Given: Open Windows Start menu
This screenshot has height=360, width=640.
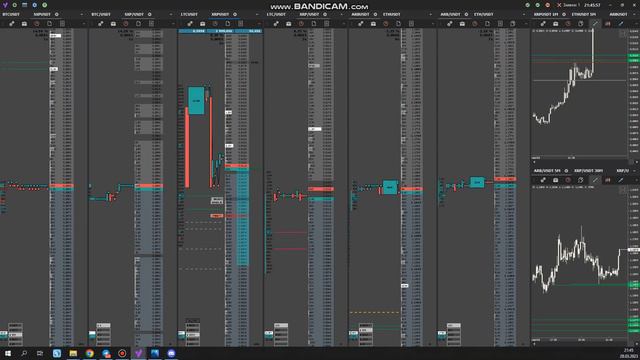Looking at the screenshot, I should tap(8, 353).
